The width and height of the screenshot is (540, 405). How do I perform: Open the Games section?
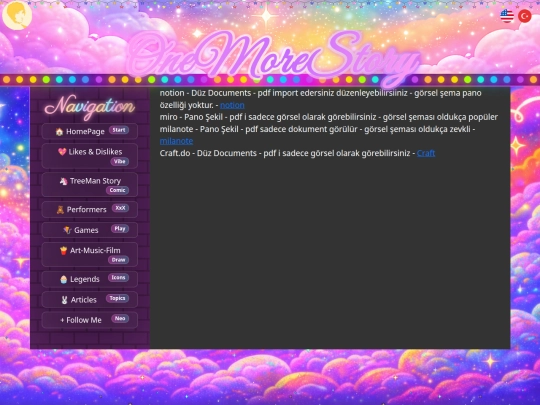(90, 230)
